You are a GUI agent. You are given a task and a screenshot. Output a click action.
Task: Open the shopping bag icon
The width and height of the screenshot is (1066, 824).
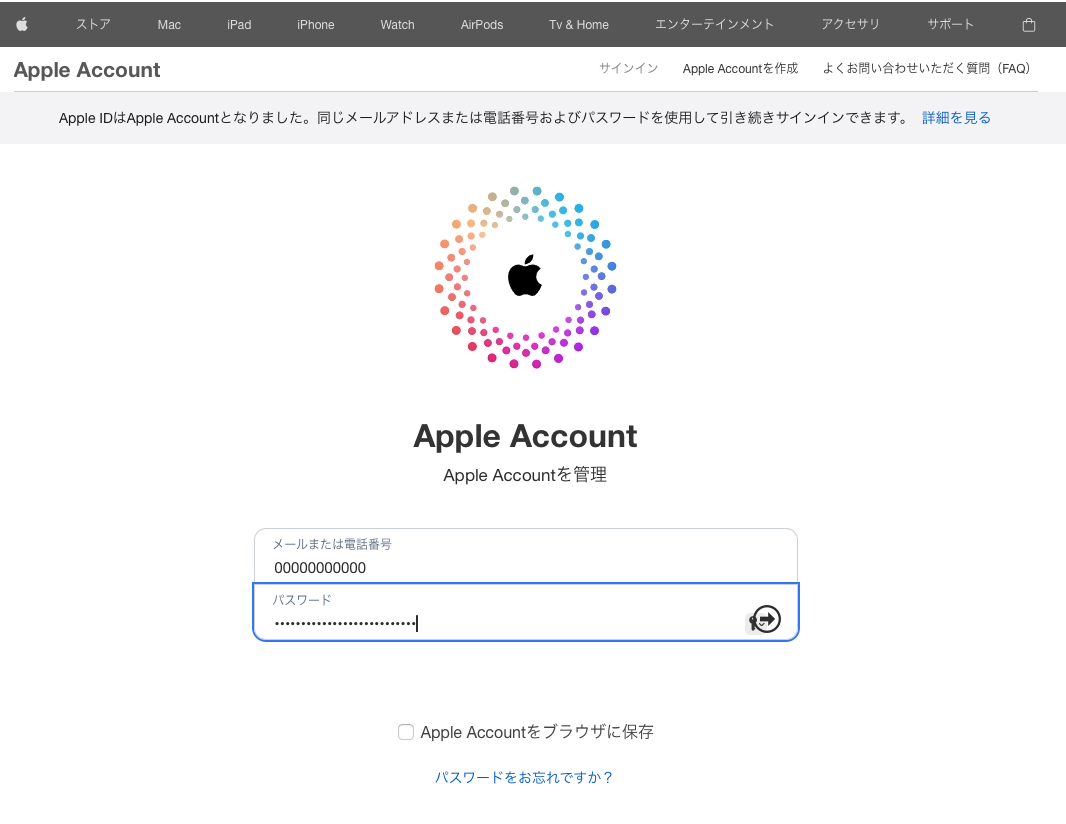point(1029,24)
